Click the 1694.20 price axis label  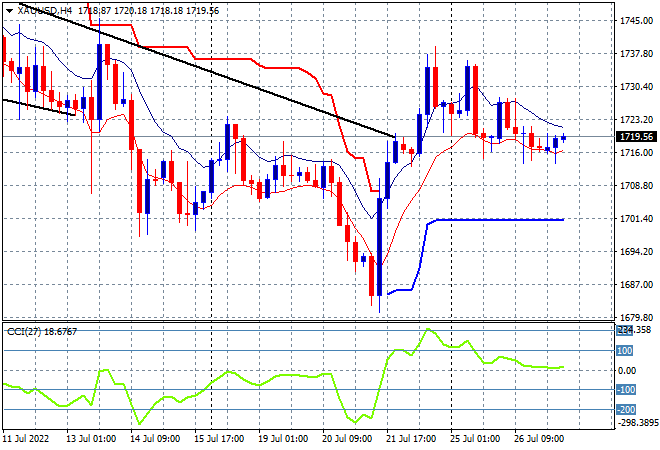(x=636, y=251)
